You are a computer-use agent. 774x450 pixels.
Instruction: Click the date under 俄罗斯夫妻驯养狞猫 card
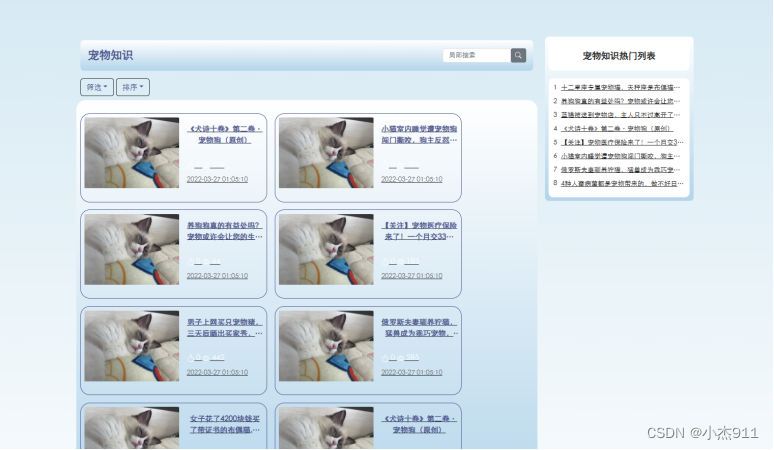coord(412,373)
